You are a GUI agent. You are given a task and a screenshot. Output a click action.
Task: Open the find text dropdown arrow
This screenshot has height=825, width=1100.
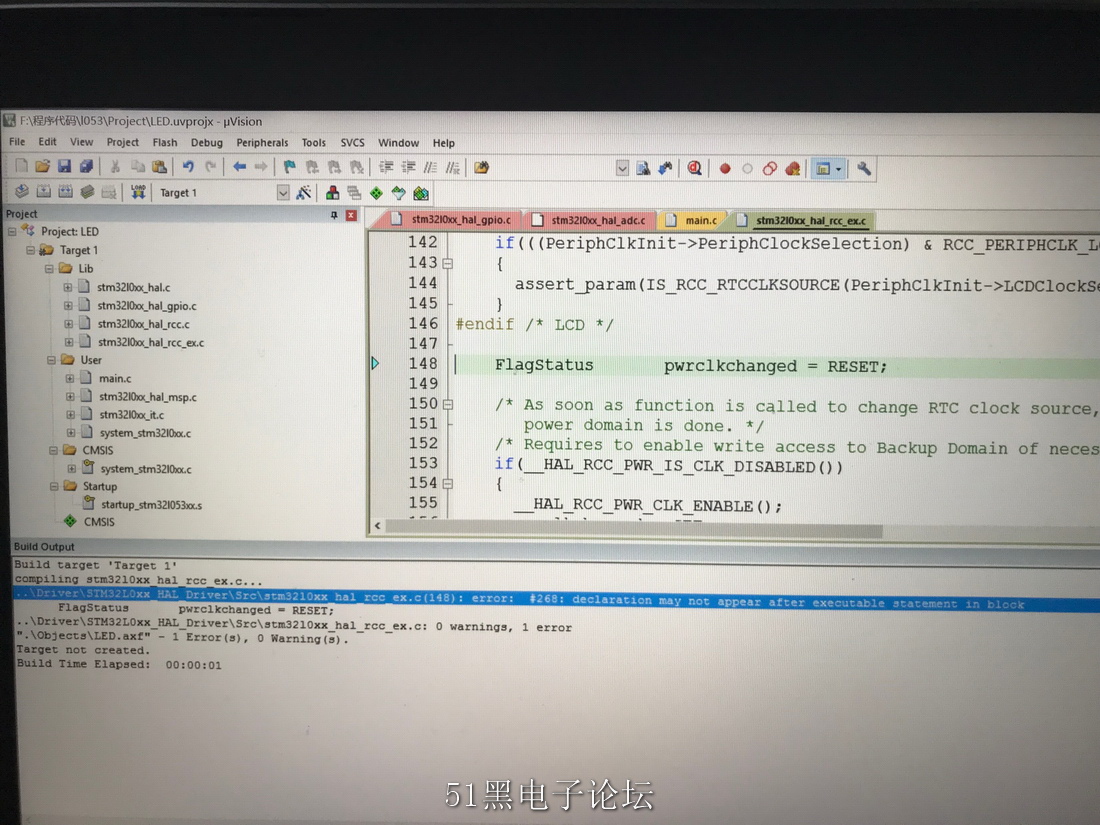(x=622, y=168)
